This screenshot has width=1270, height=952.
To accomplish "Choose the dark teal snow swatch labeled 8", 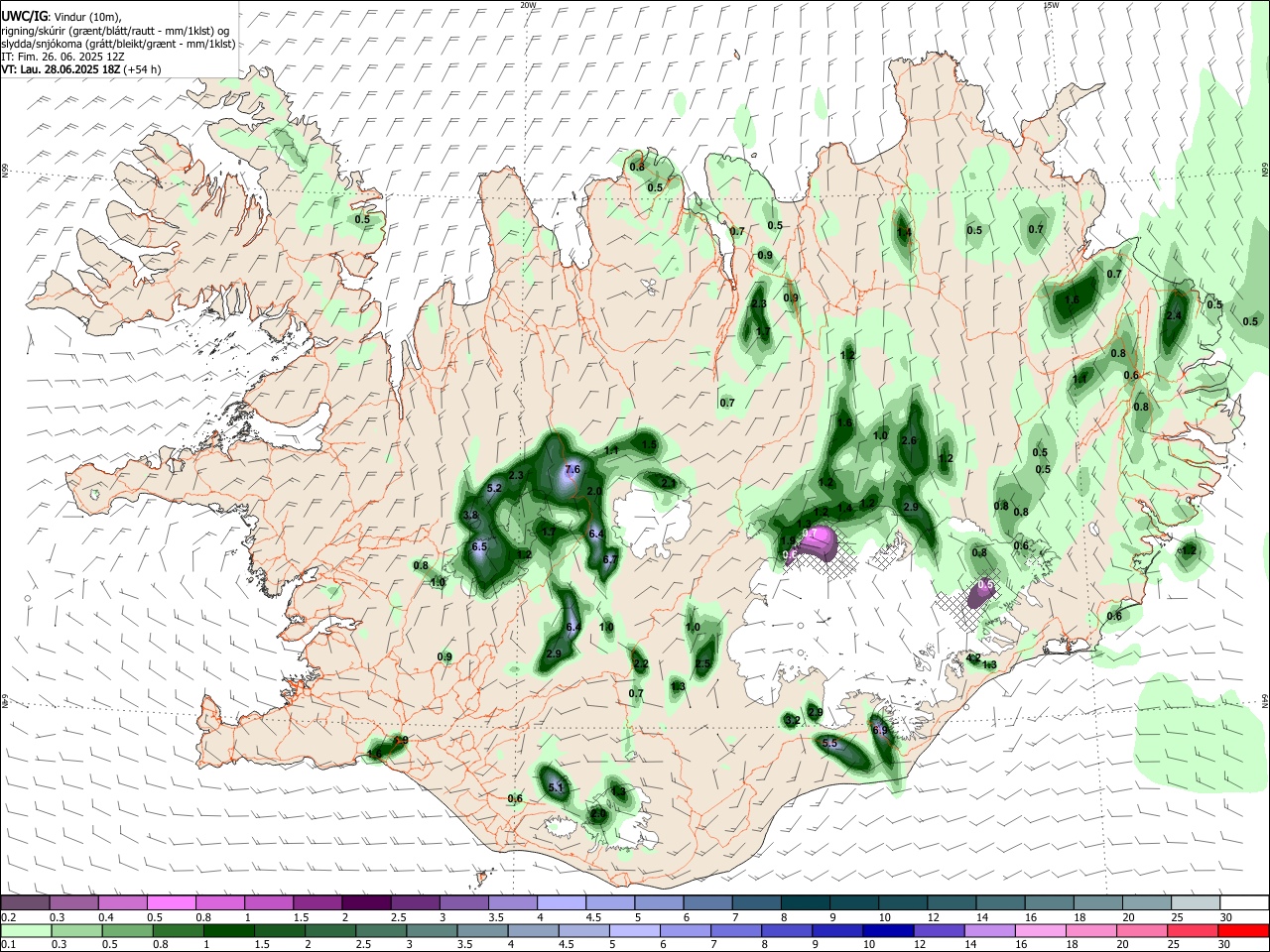I will pyautogui.click(x=806, y=903).
